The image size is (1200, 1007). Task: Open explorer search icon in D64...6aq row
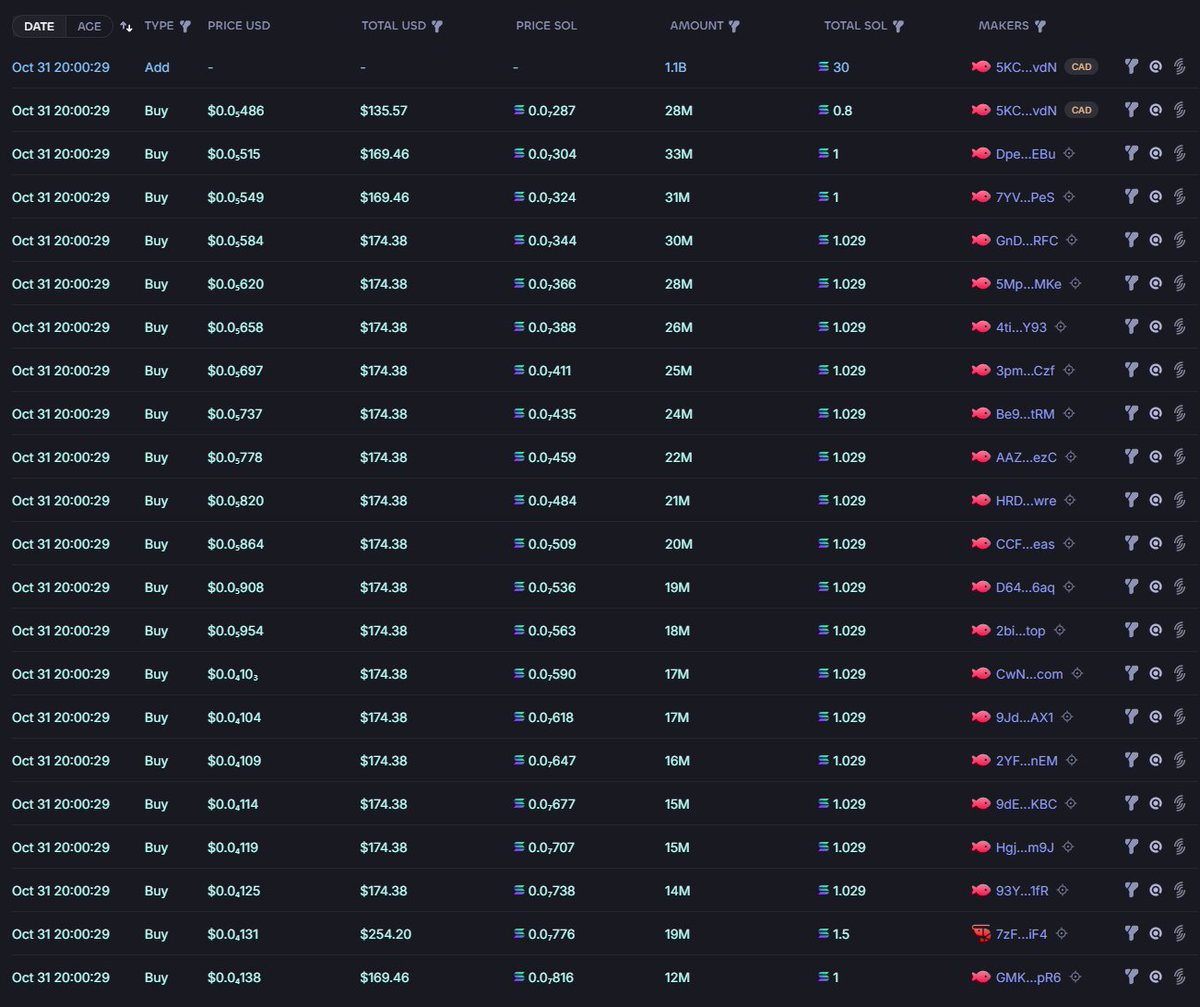point(1155,587)
